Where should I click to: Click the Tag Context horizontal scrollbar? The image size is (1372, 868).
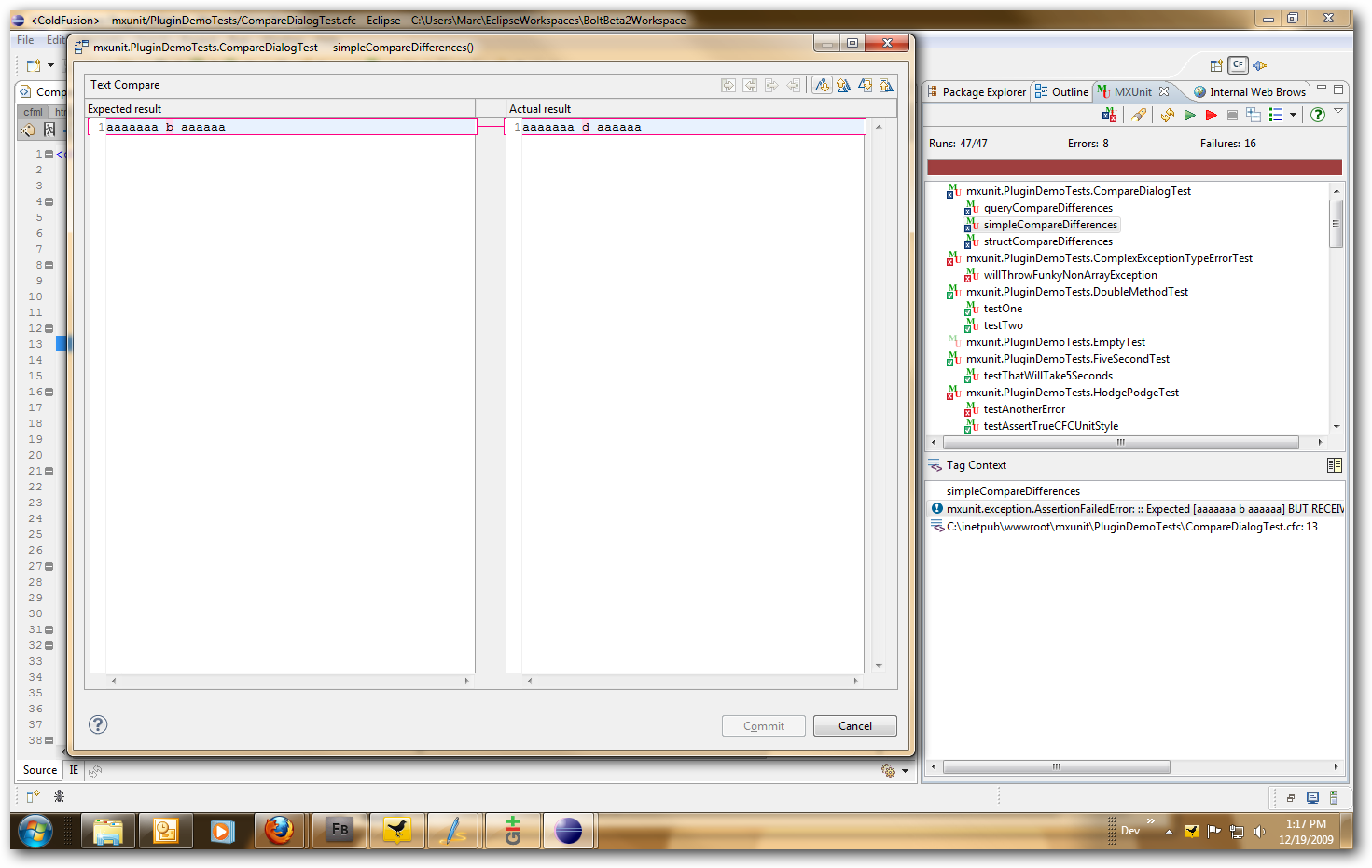1056,766
